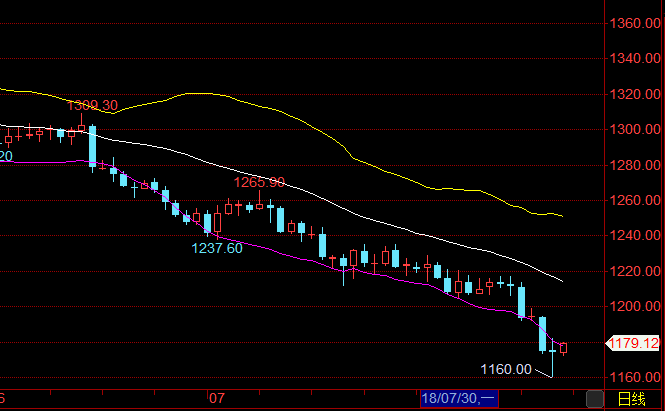
Task: Click the 1200.00 price axis label
Action: tap(634, 306)
